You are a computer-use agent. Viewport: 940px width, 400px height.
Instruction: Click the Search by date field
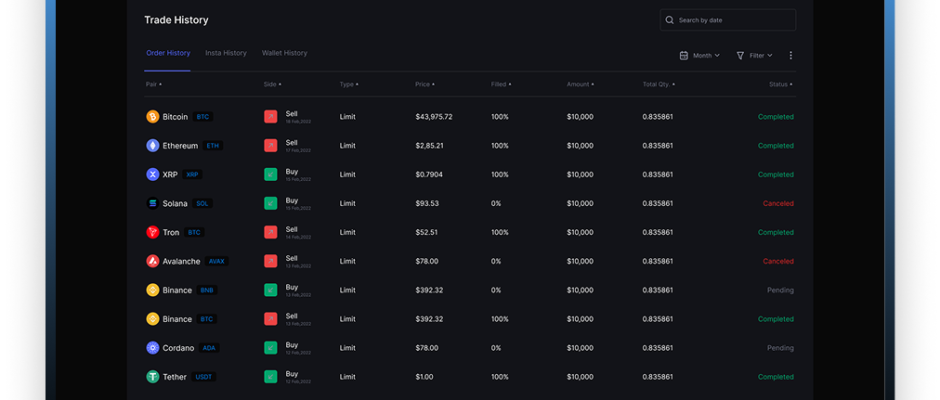728,20
